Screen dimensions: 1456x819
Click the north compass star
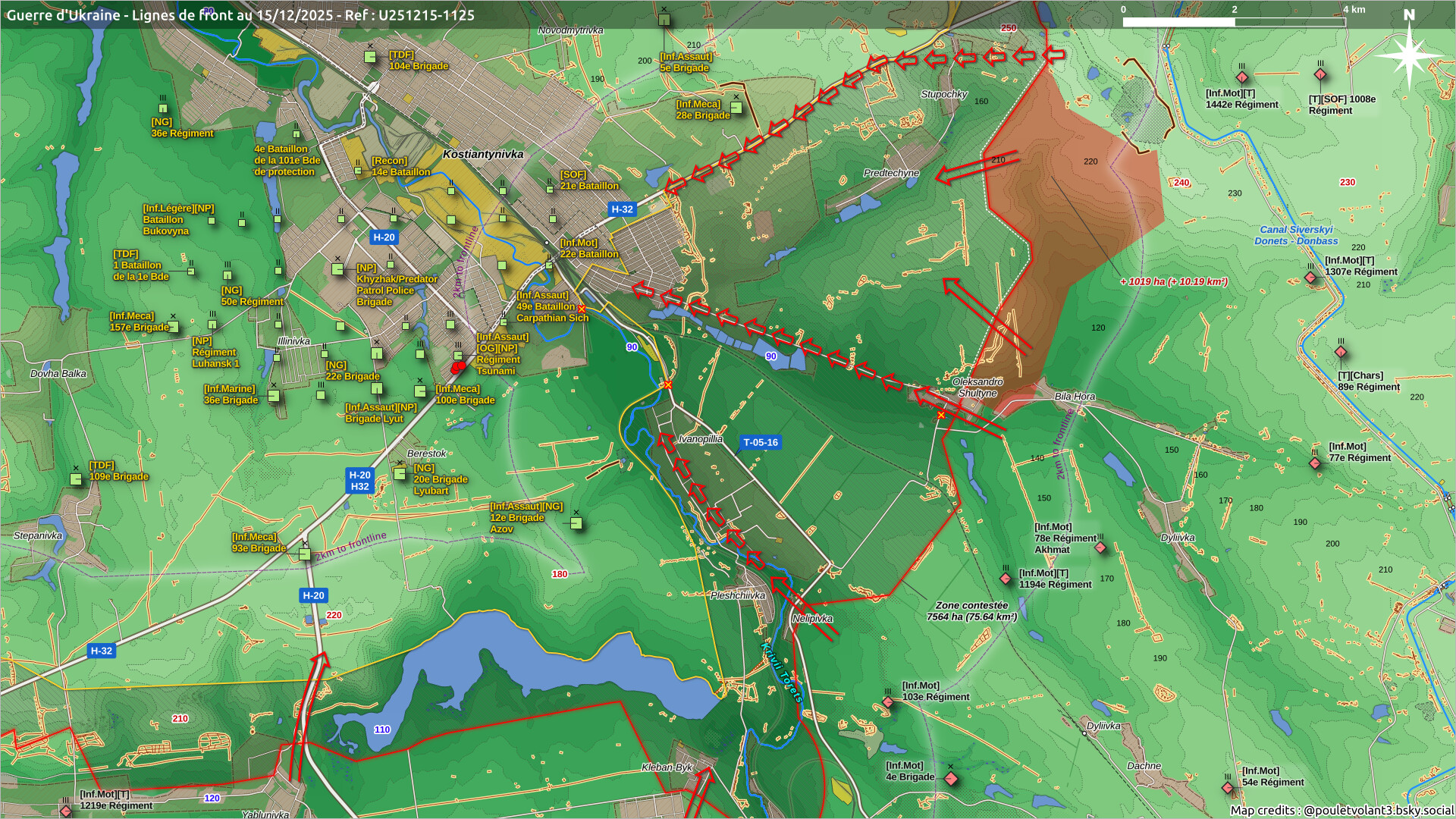1408,55
